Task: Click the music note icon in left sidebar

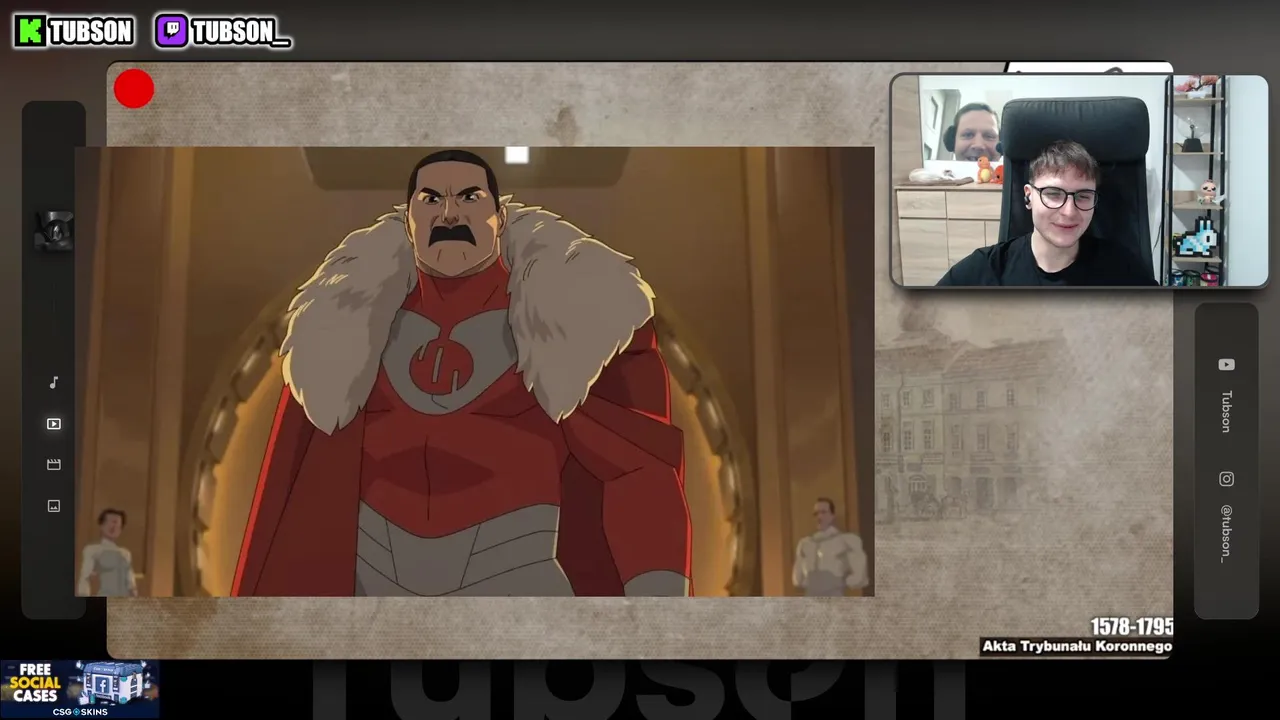Action: pos(54,382)
